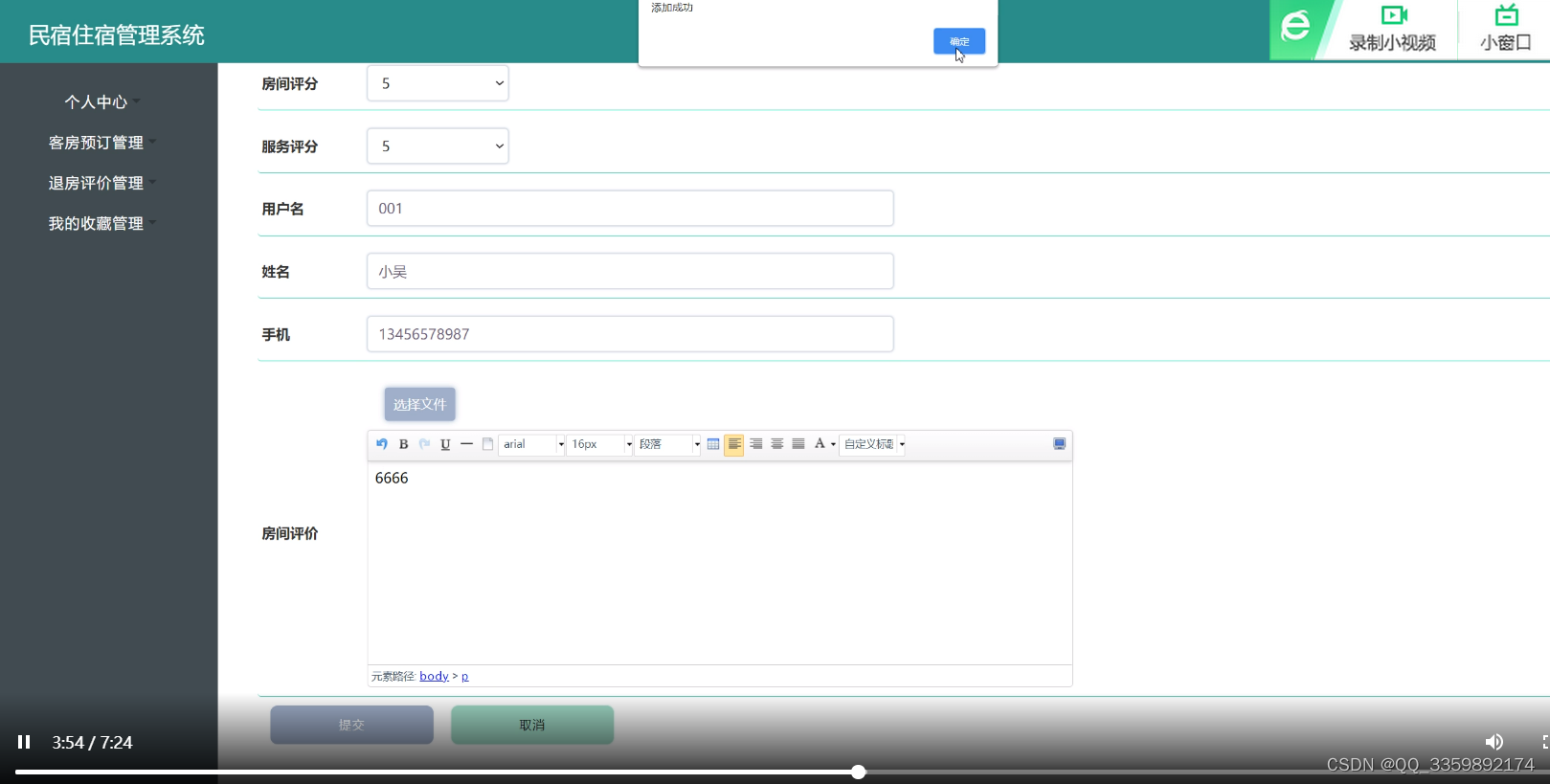Click the body link in element path
Image resolution: width=1550 pixels, height=784 pixels.
tap(434, 676)
